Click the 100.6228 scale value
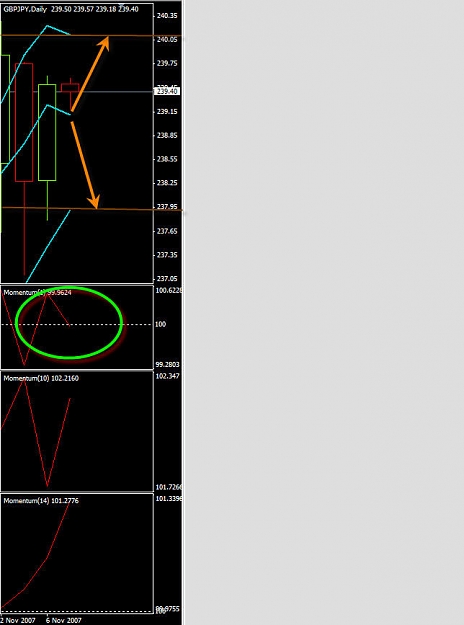 tap(168, 291)
